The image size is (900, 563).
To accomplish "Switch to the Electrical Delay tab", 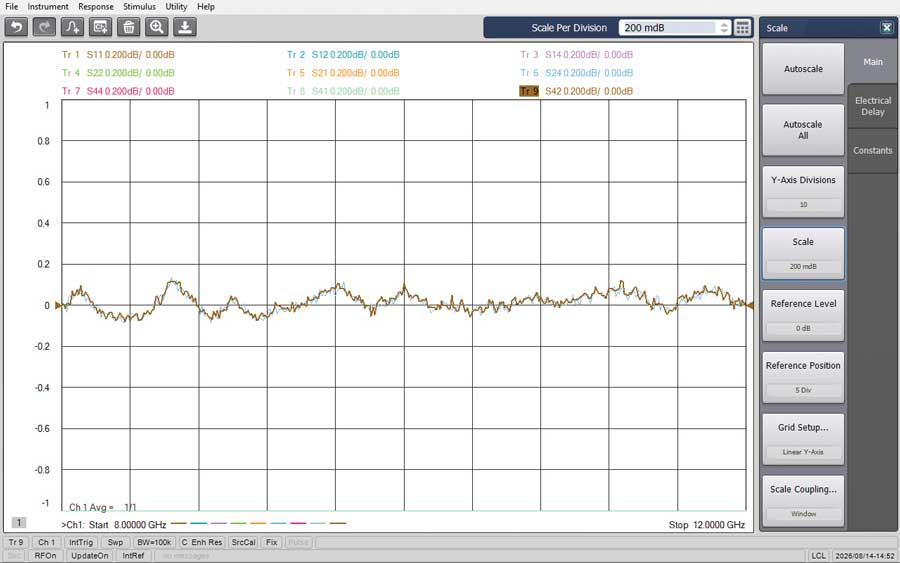I will 872,106.
